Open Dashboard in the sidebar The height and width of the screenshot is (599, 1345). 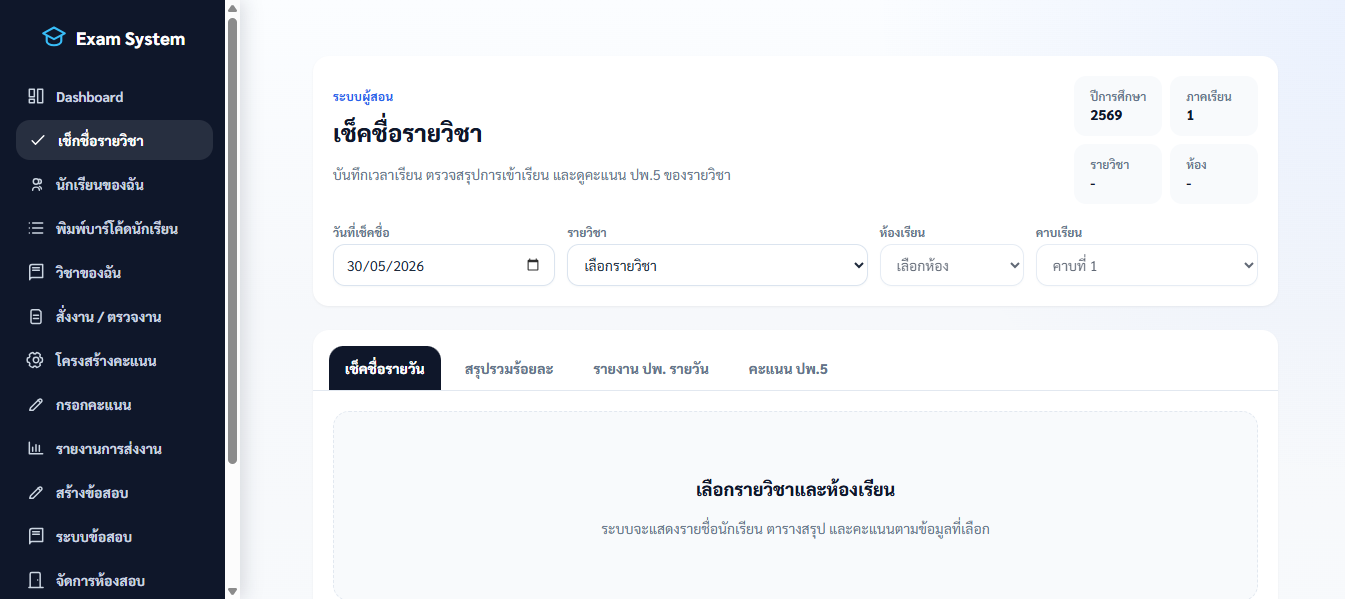(114, 97)
